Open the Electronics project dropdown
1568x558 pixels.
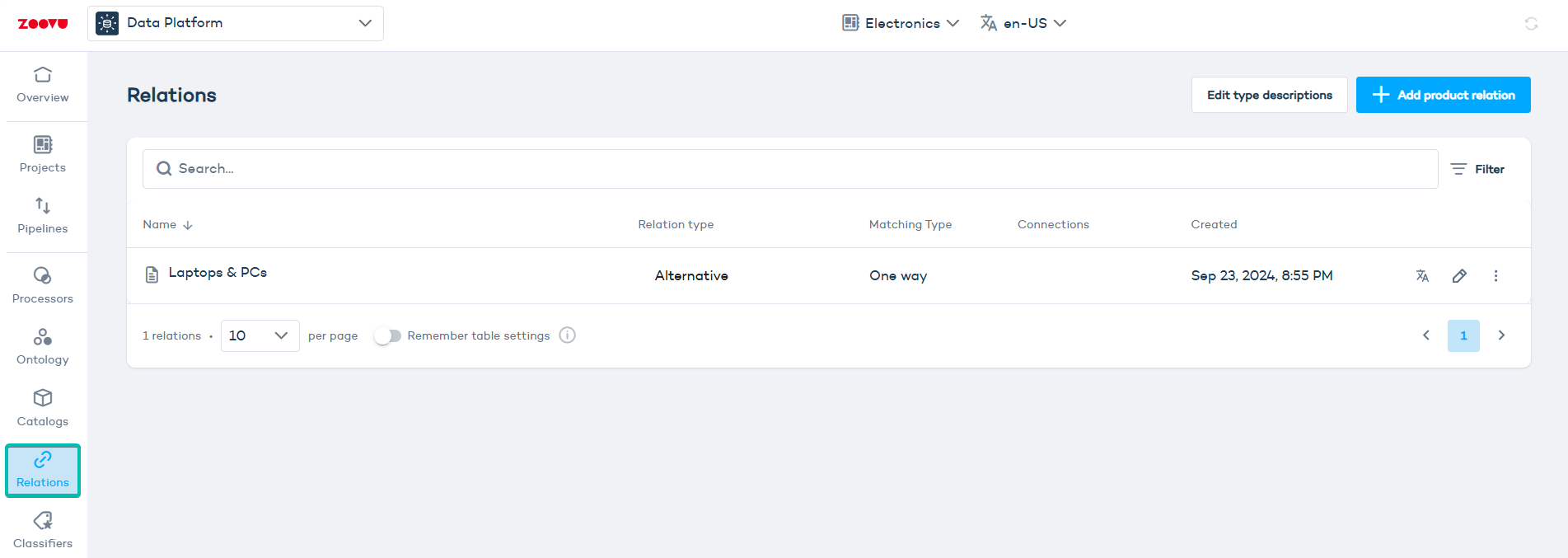pos(901,23)
